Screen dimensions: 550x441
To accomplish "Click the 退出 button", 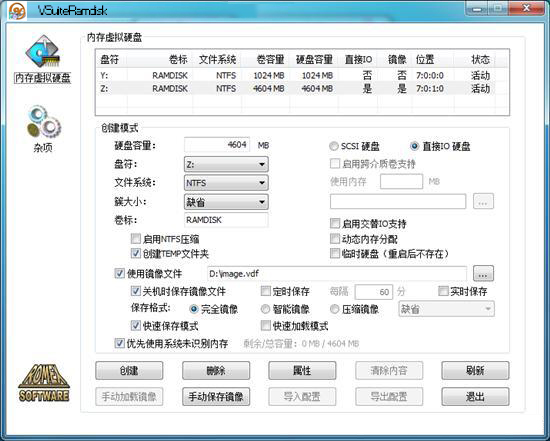I will 475,397.
